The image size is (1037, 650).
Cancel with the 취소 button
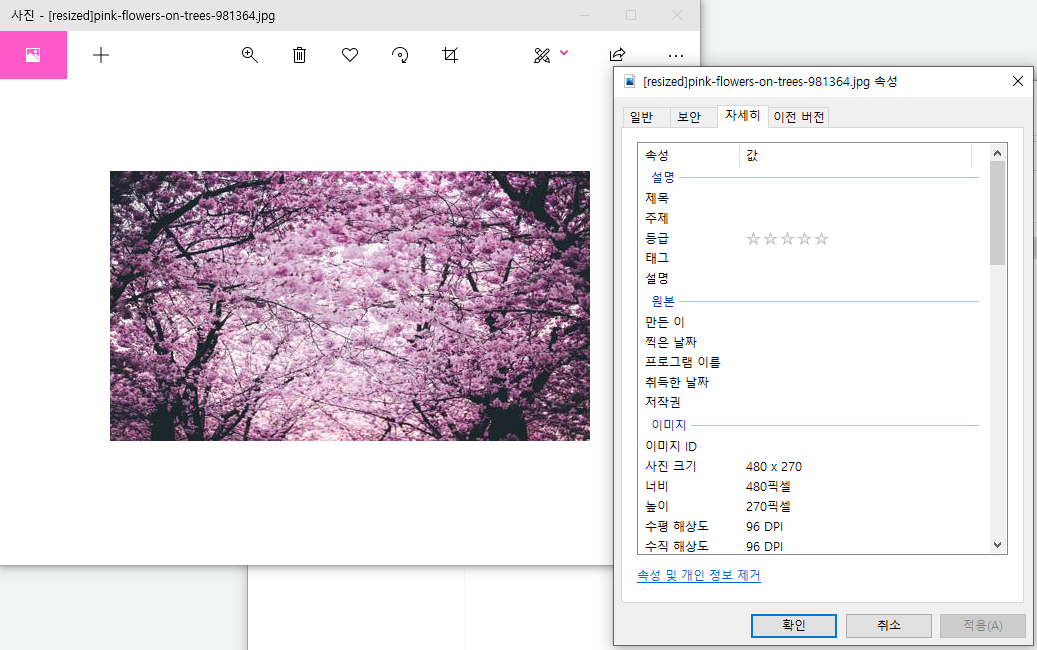889,626
